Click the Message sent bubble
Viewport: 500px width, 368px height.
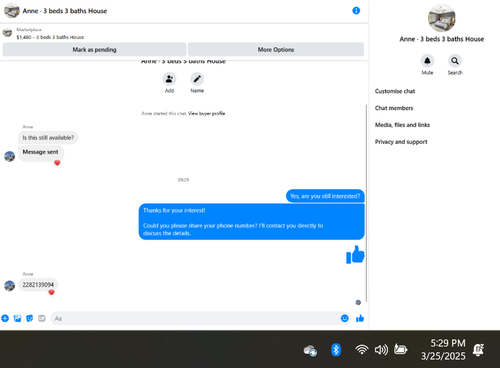click(41, 153)
